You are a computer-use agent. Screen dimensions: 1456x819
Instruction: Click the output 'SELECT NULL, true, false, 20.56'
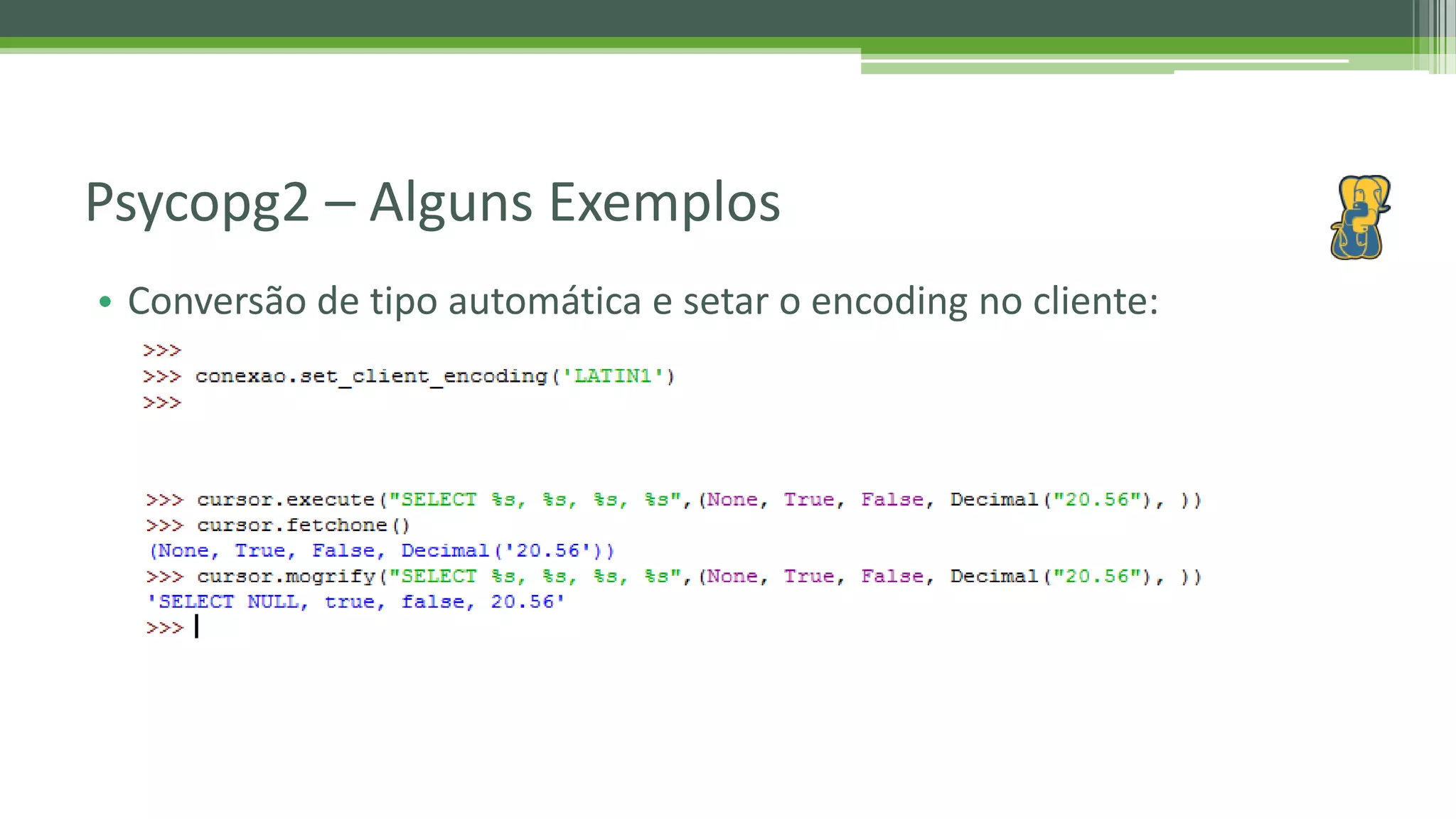(x=355, y=602)
